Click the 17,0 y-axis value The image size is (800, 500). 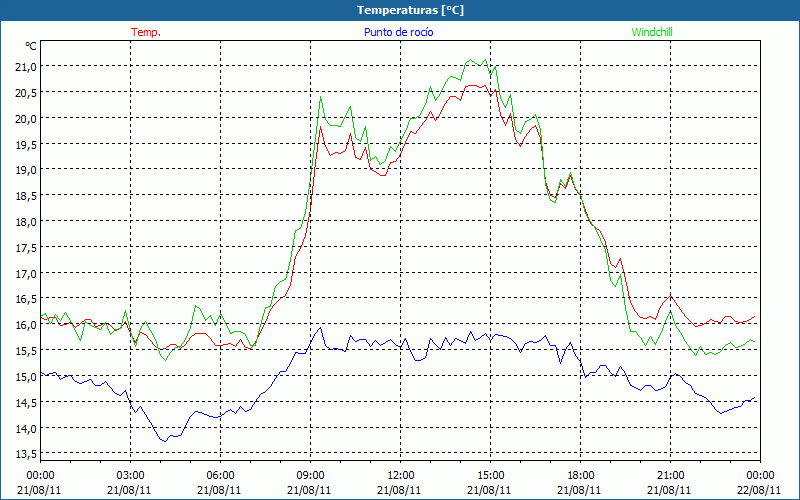click(x=26, y=273)
